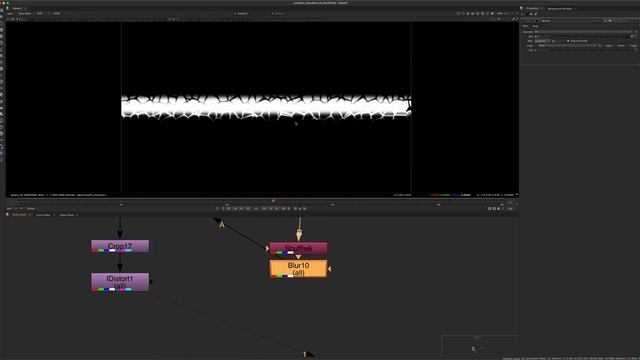The width and height of the screenshot is (640, 360).
Task: Switch to the Node Graph tab
Action: pyautogui.click(x=19, y=215)
